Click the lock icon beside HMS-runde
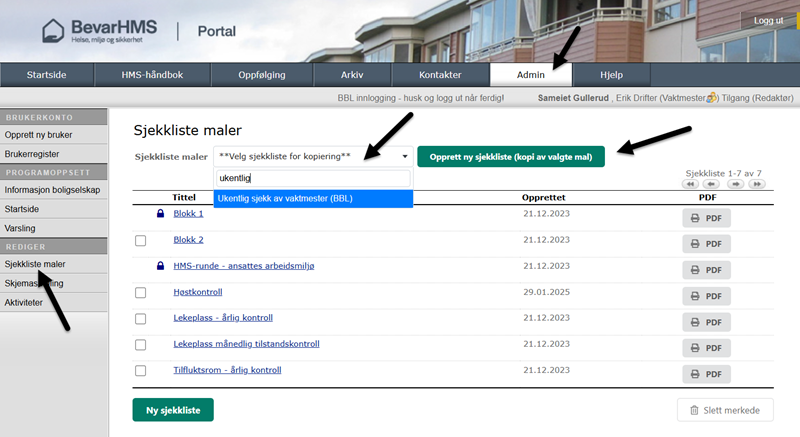This screenshot has width=800, height=437. pyautogui.click(x=159, y=266)
